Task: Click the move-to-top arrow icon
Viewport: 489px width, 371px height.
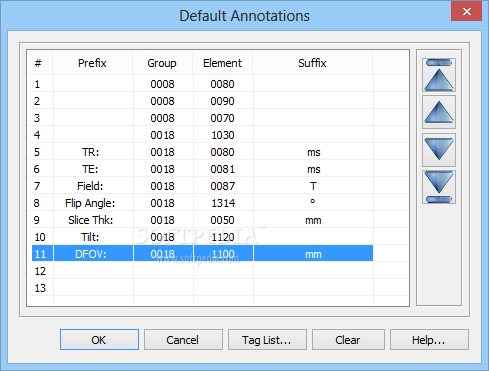Action: 439,75
